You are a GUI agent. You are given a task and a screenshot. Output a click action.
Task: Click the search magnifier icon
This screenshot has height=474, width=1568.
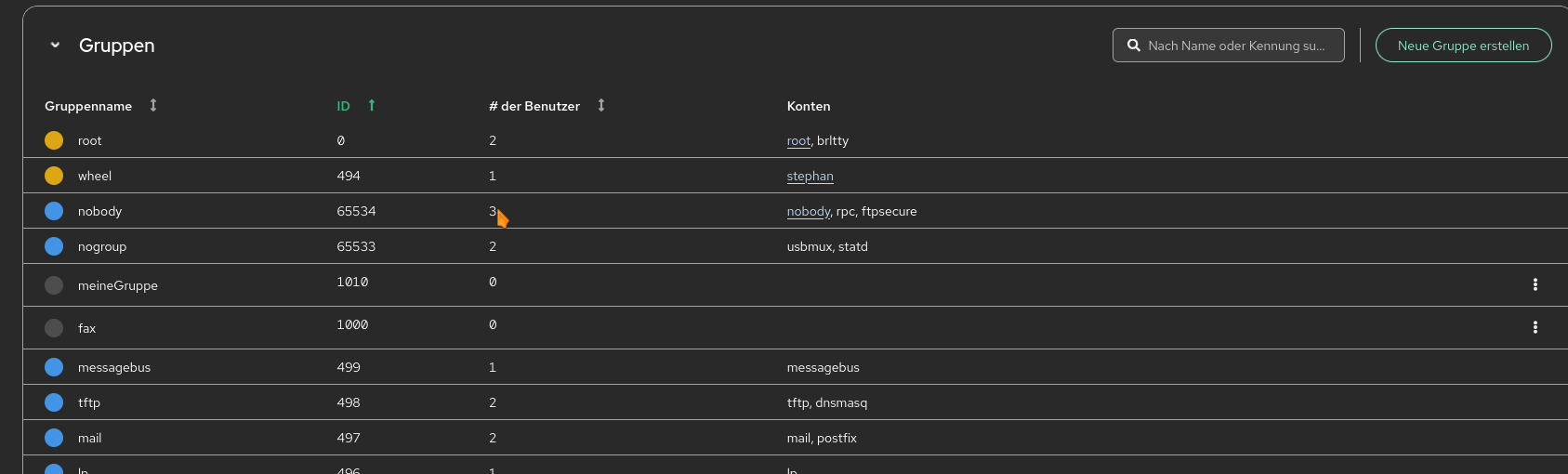click(x=1133, y=46)
